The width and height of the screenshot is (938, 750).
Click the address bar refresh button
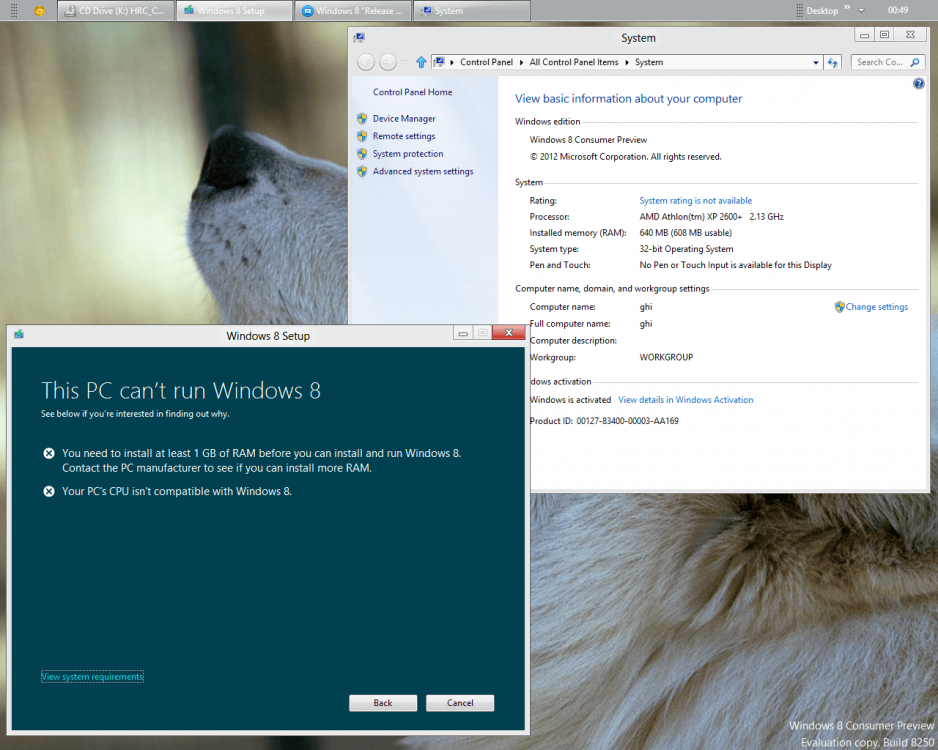coord(833,62)
